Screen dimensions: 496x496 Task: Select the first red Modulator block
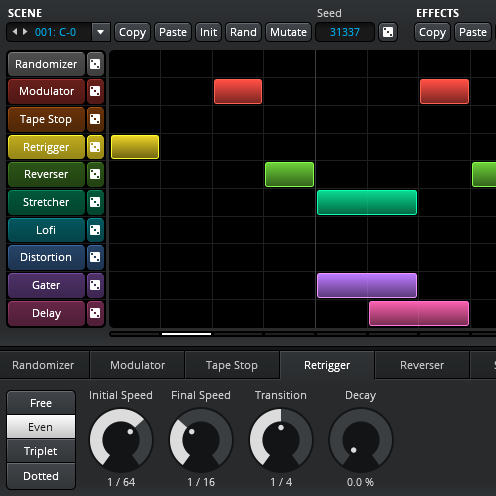(x=238, y=91)
